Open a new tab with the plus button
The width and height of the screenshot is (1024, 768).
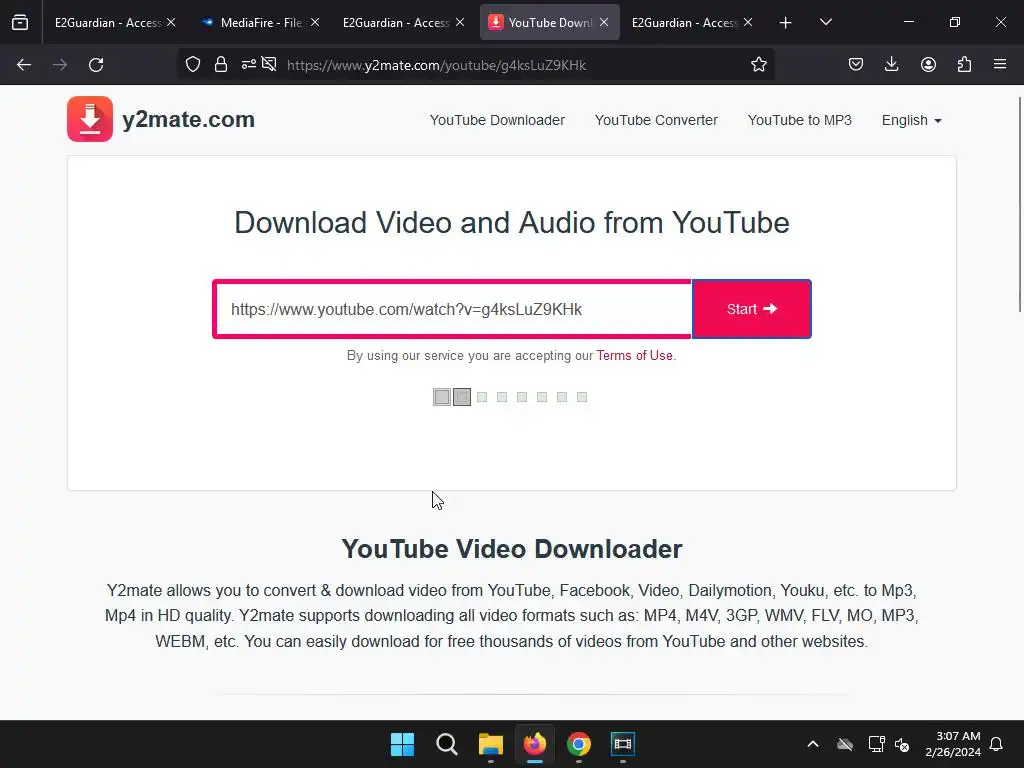point(786,23)
